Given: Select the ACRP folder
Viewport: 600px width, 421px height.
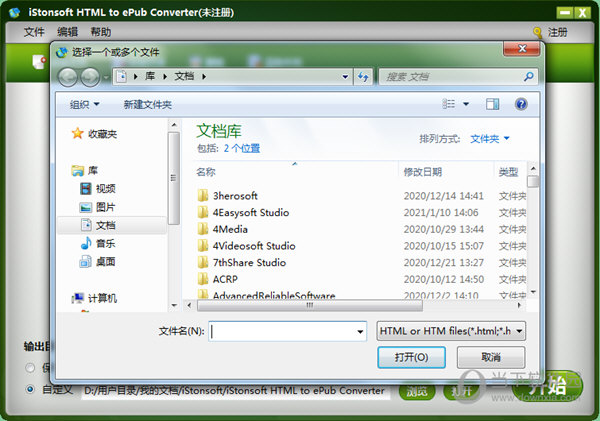Looking at the screenshot, I should point(218,279).
